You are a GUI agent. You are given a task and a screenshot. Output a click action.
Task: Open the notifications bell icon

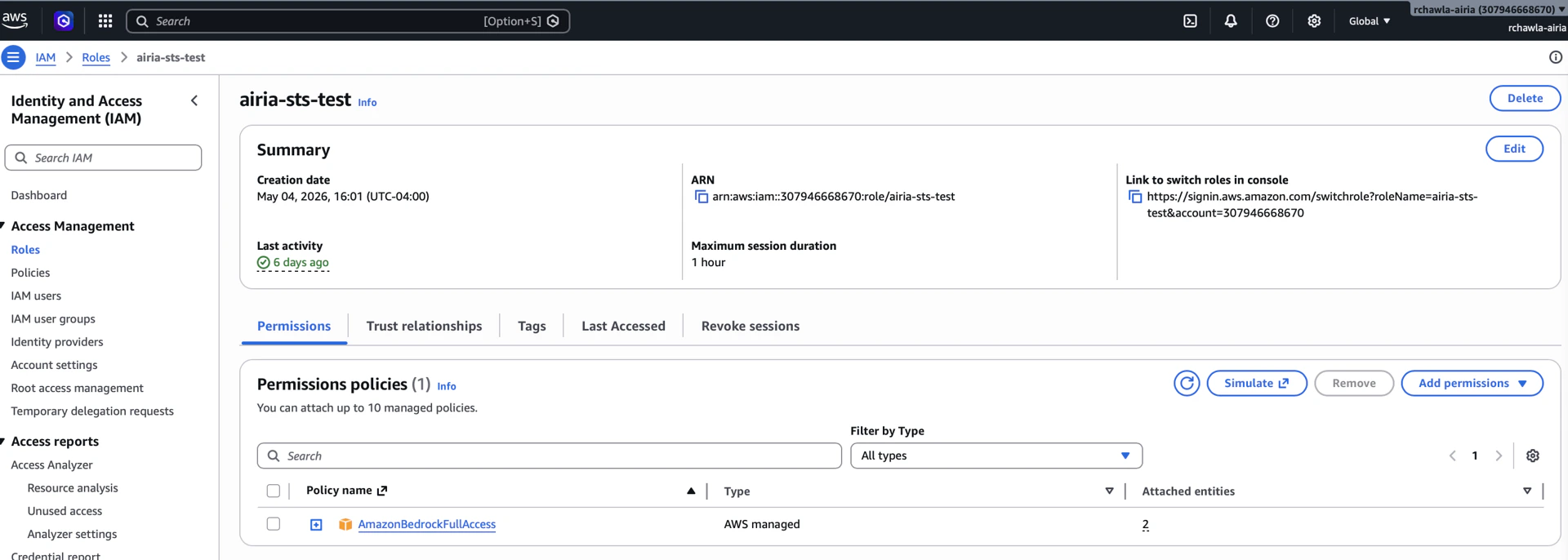(x=1231, y=21)
